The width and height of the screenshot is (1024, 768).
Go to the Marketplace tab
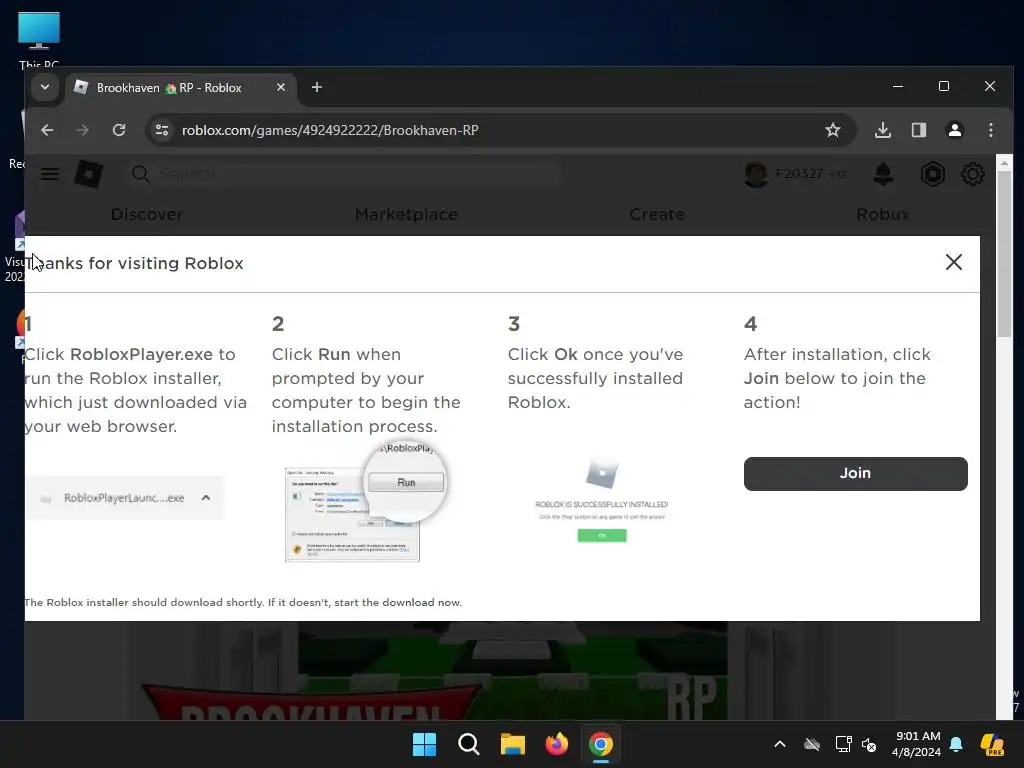[406, 214]
